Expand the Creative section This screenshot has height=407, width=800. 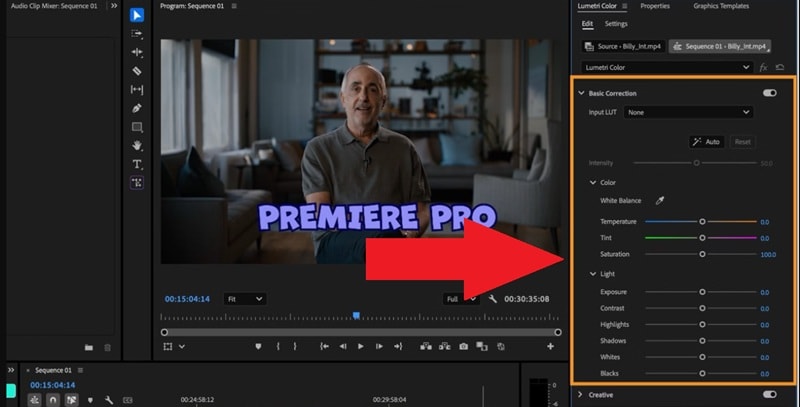580,394
